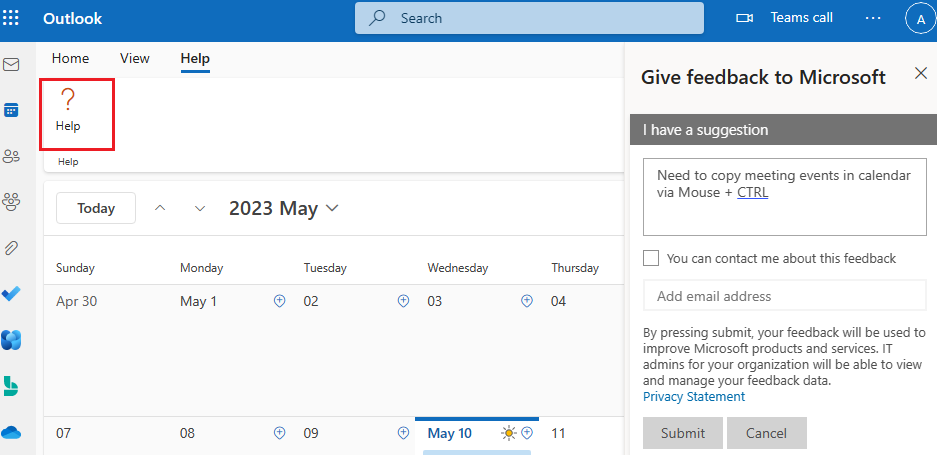
Task: Click the Today button
Action: 96,208
